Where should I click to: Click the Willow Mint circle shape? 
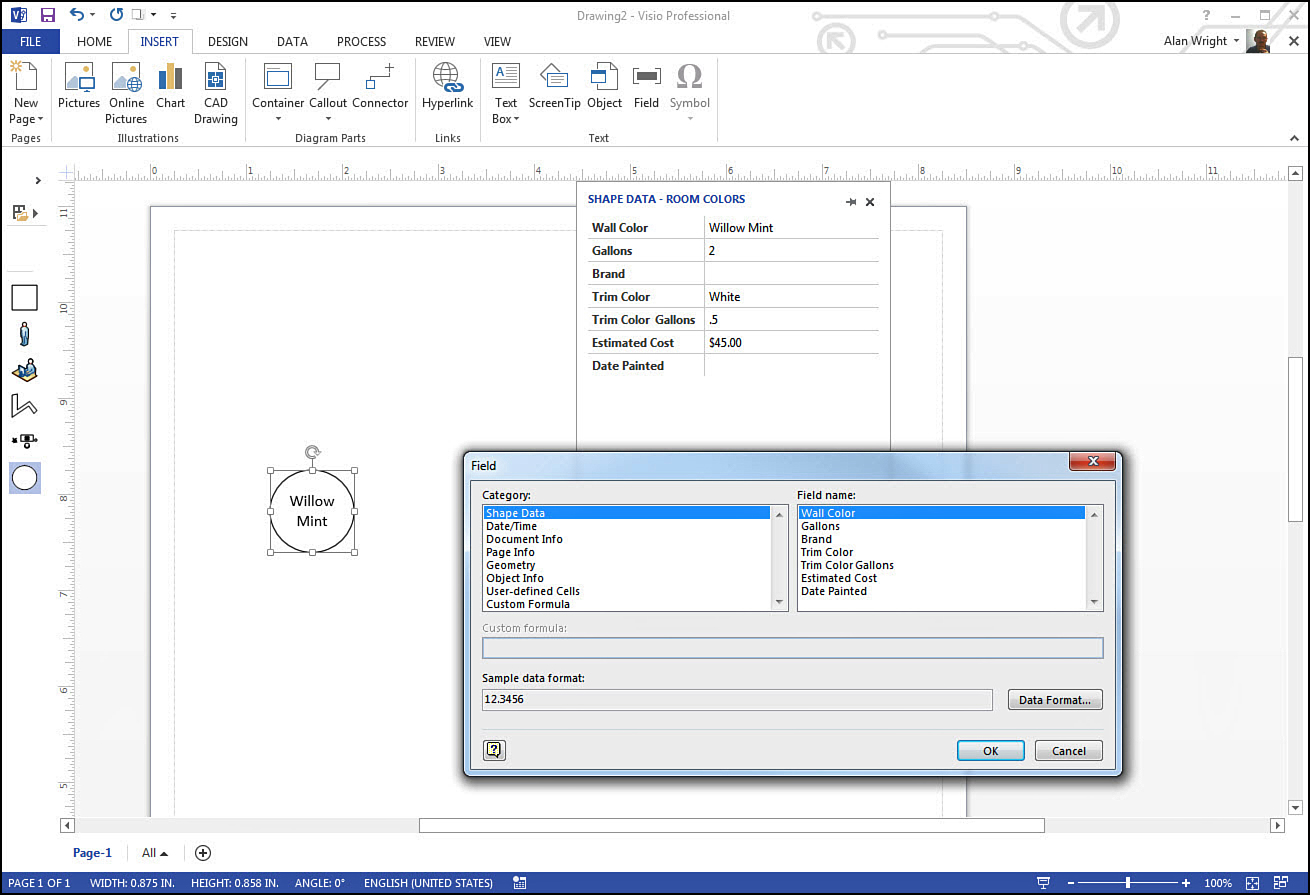tap(312, 511)
